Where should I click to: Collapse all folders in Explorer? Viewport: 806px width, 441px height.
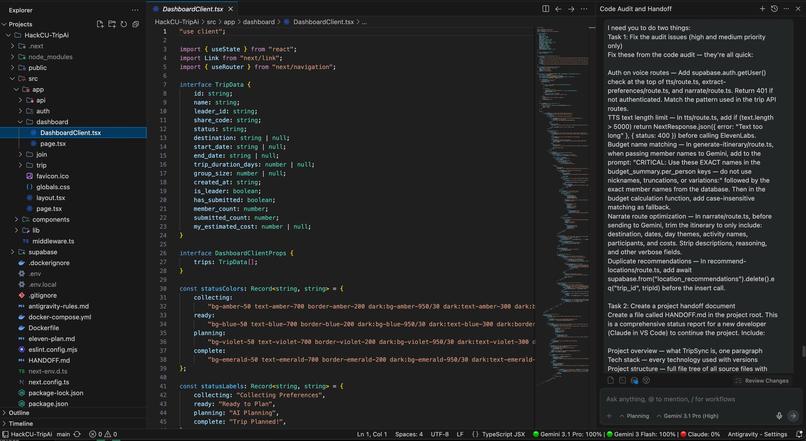click(136, 24)
